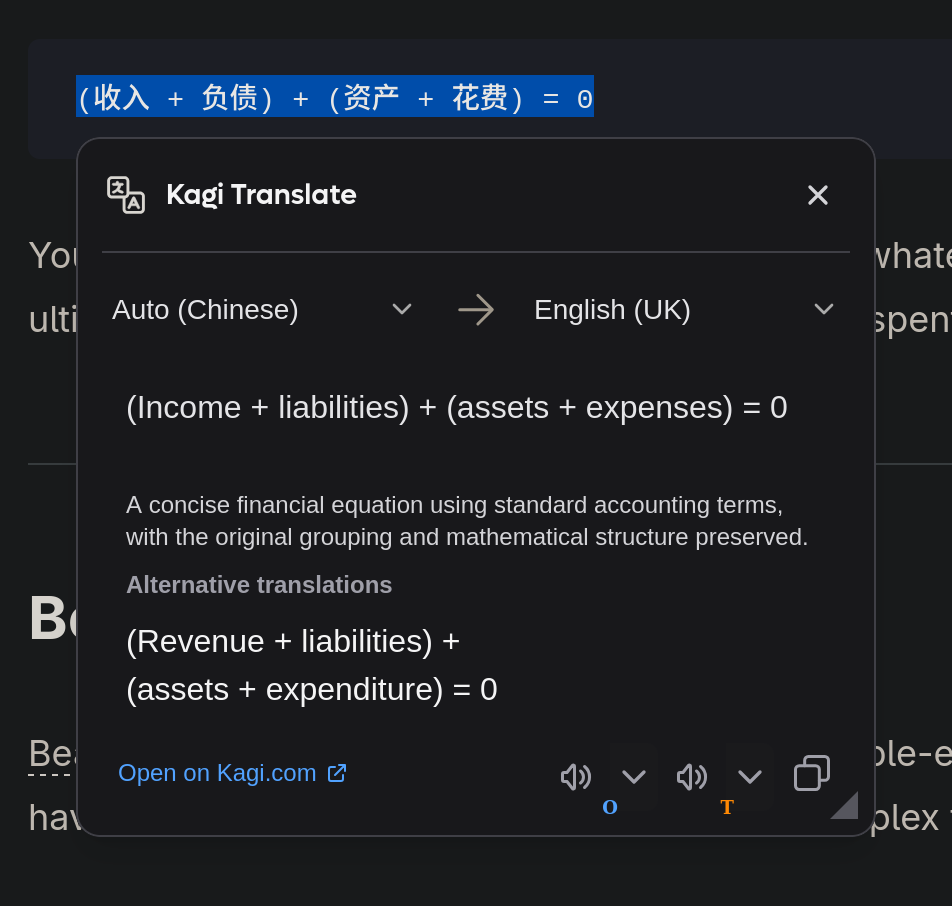Click the "Kagi Translate" title text
The width and height of the screenshot is (952, 906).
pyautogui.click(x=261, y=195)
